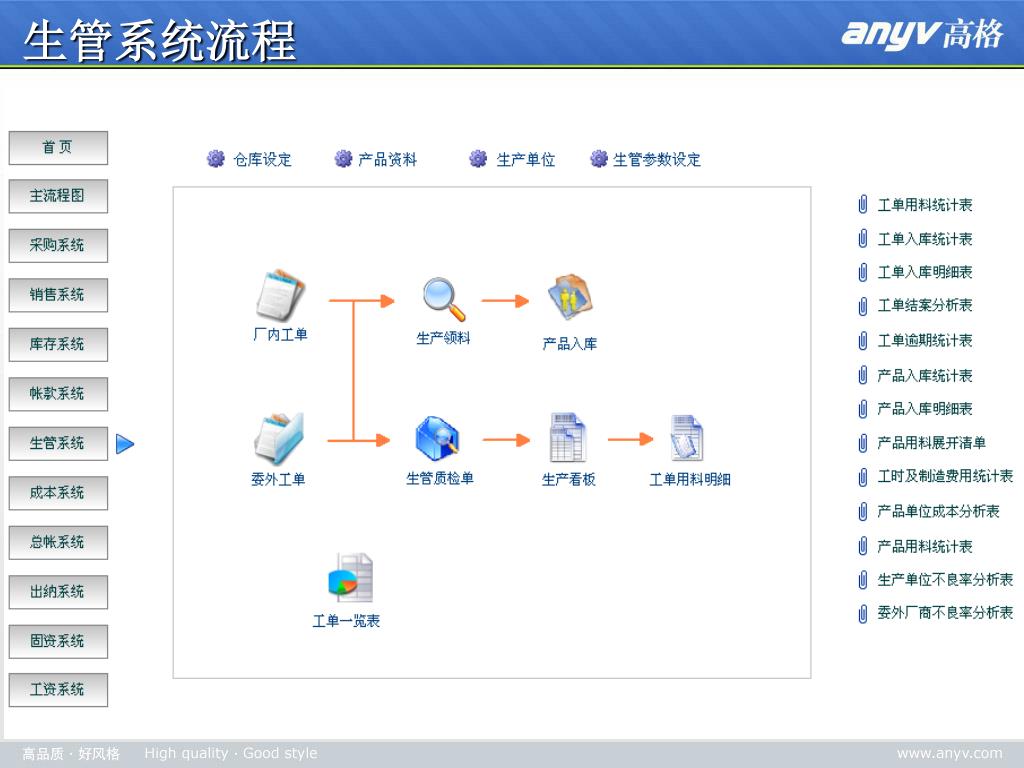Click the 生产领料 label text
Image resolution: width=1024 pixels, height=768 pixels.
443,338
